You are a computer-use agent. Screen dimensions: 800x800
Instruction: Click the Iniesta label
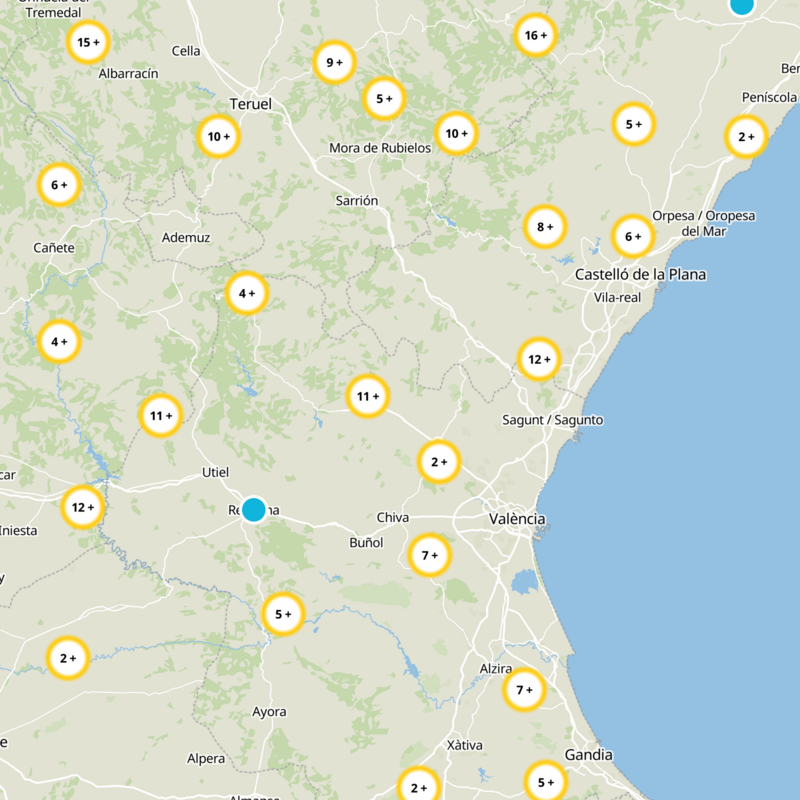(18, 531)
